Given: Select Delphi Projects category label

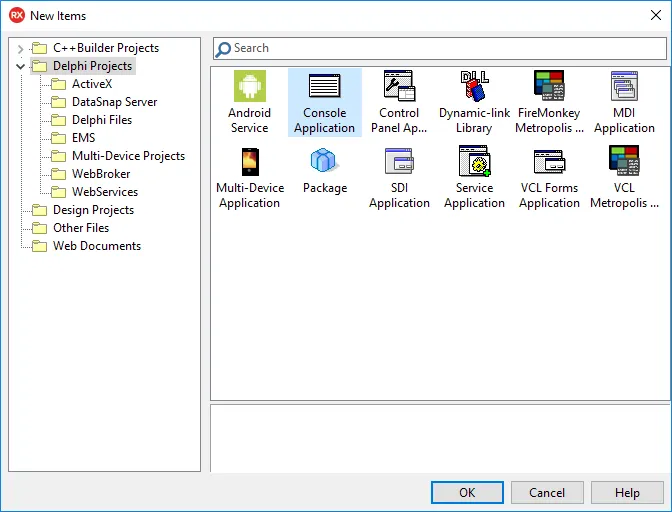Looking at the screenshot, I should (x=92, y=66).
